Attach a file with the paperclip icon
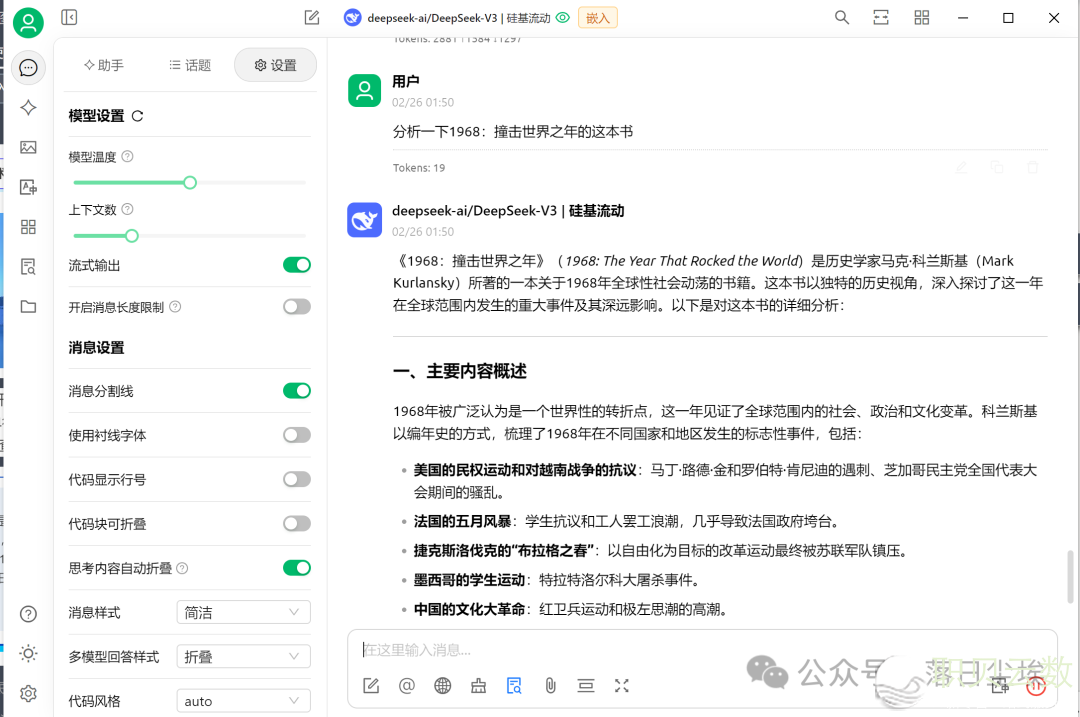1080x717 pixels. tap(550, 685)
